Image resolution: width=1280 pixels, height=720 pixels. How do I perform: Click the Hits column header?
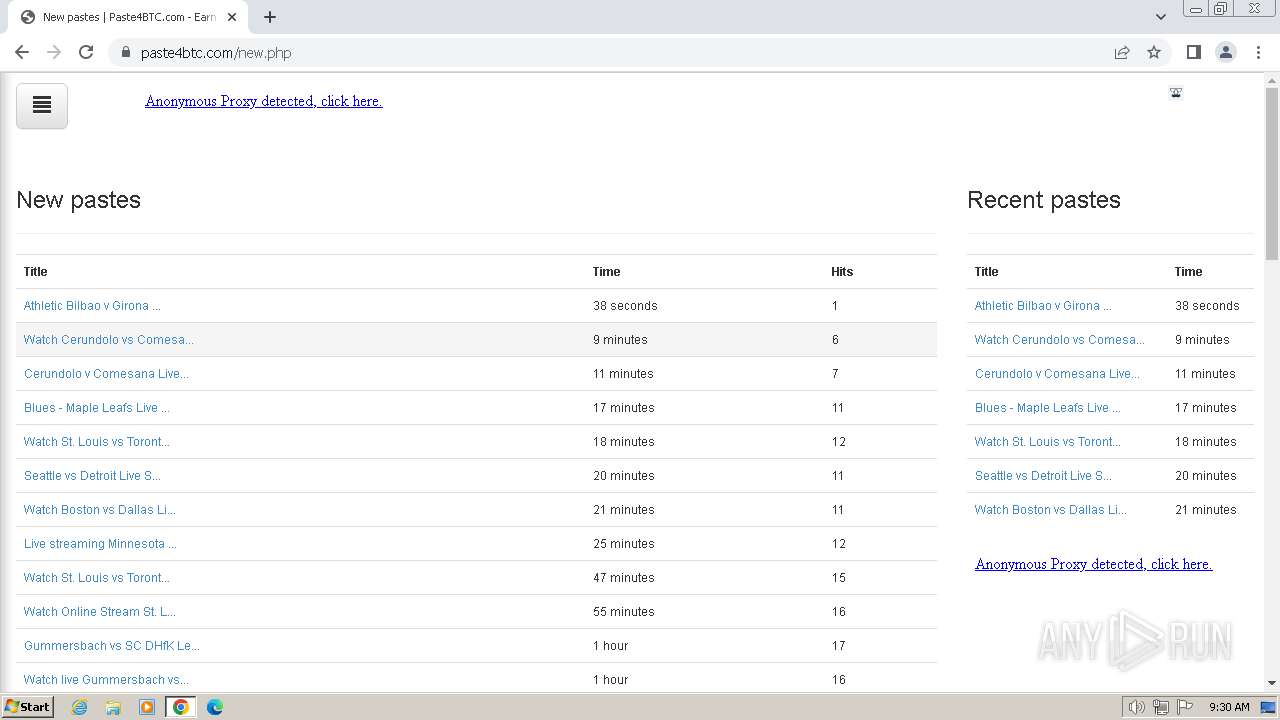(x=842, y=272)
